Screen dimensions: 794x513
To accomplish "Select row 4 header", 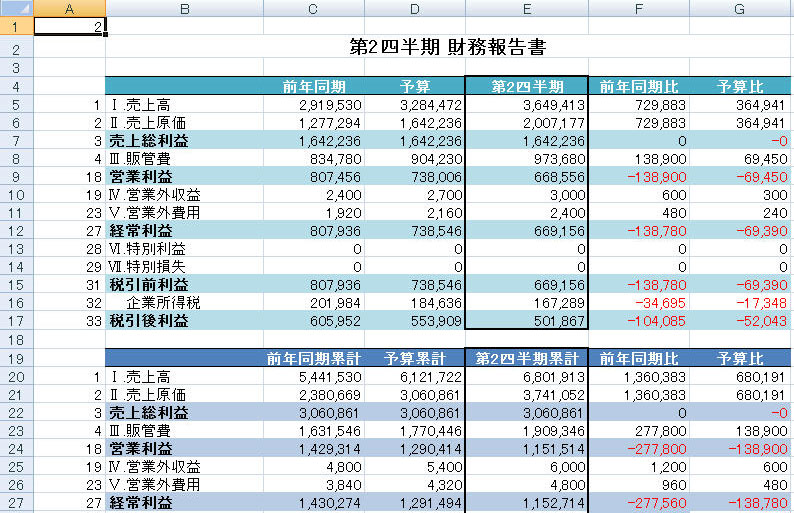I will coord(16,87).
